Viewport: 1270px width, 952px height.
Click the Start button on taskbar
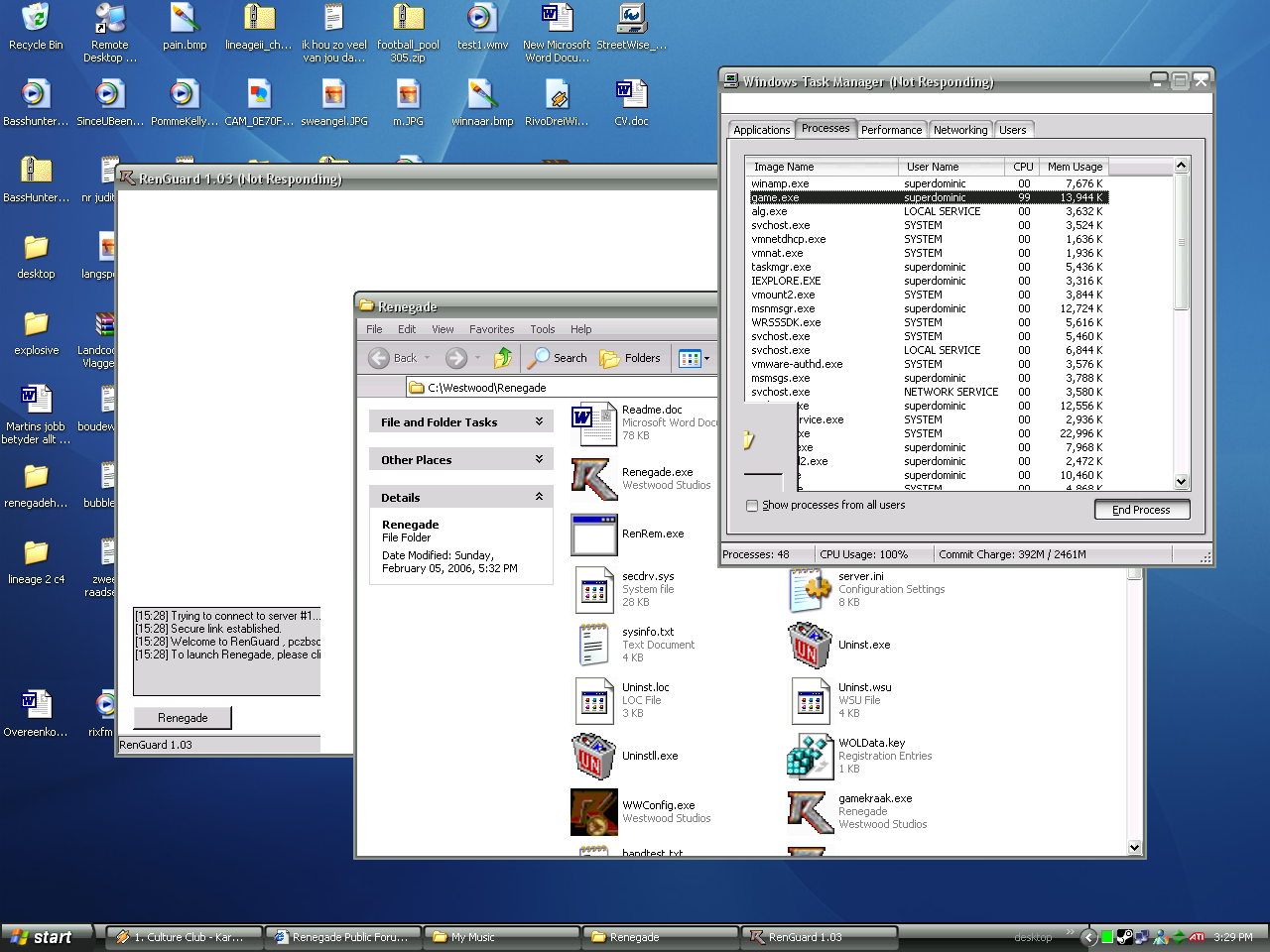(44, 937)
